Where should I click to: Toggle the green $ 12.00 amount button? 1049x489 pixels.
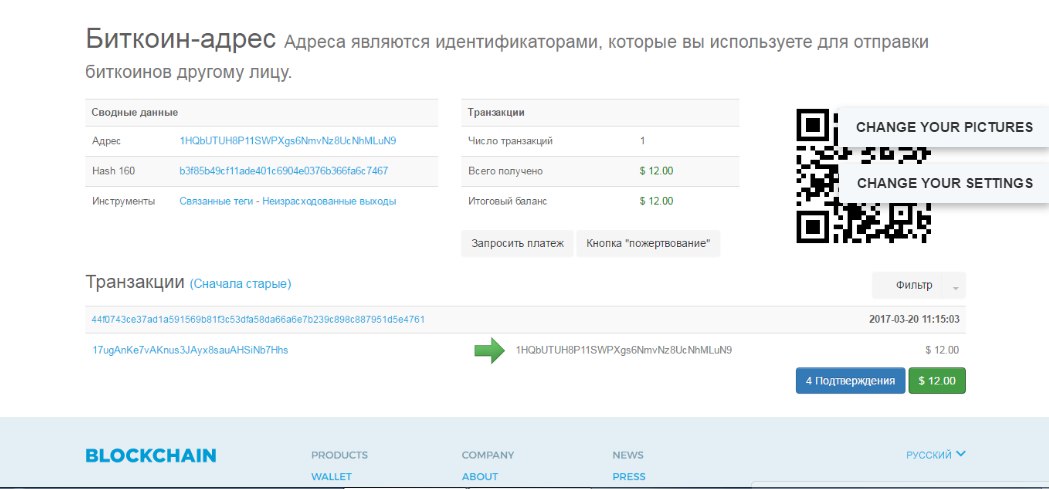click(x=937, y=381)
